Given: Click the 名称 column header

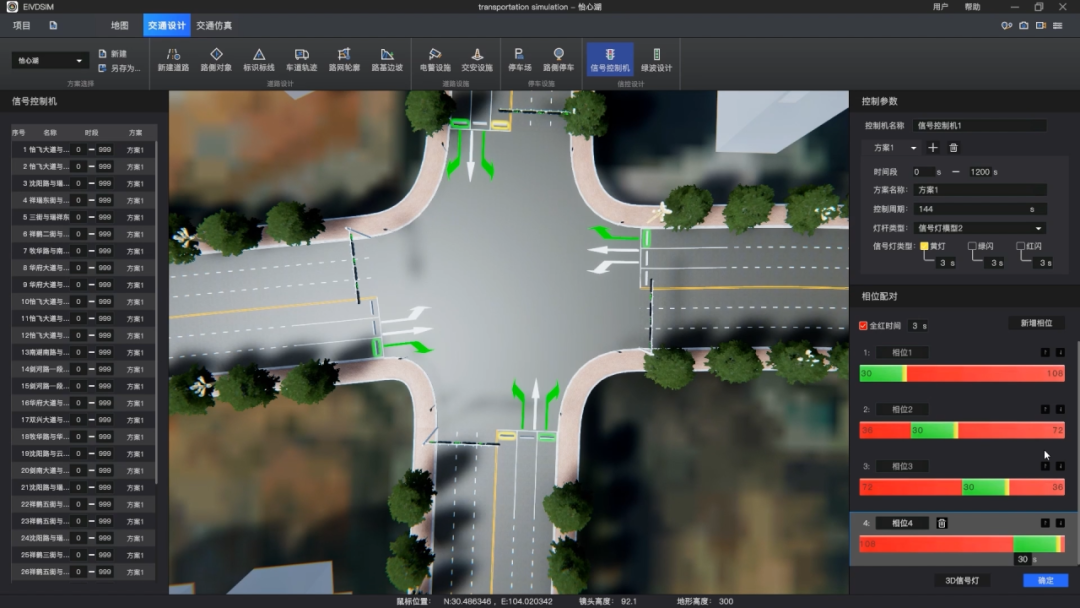Looking at the screenshot, I should click(50, 132).
